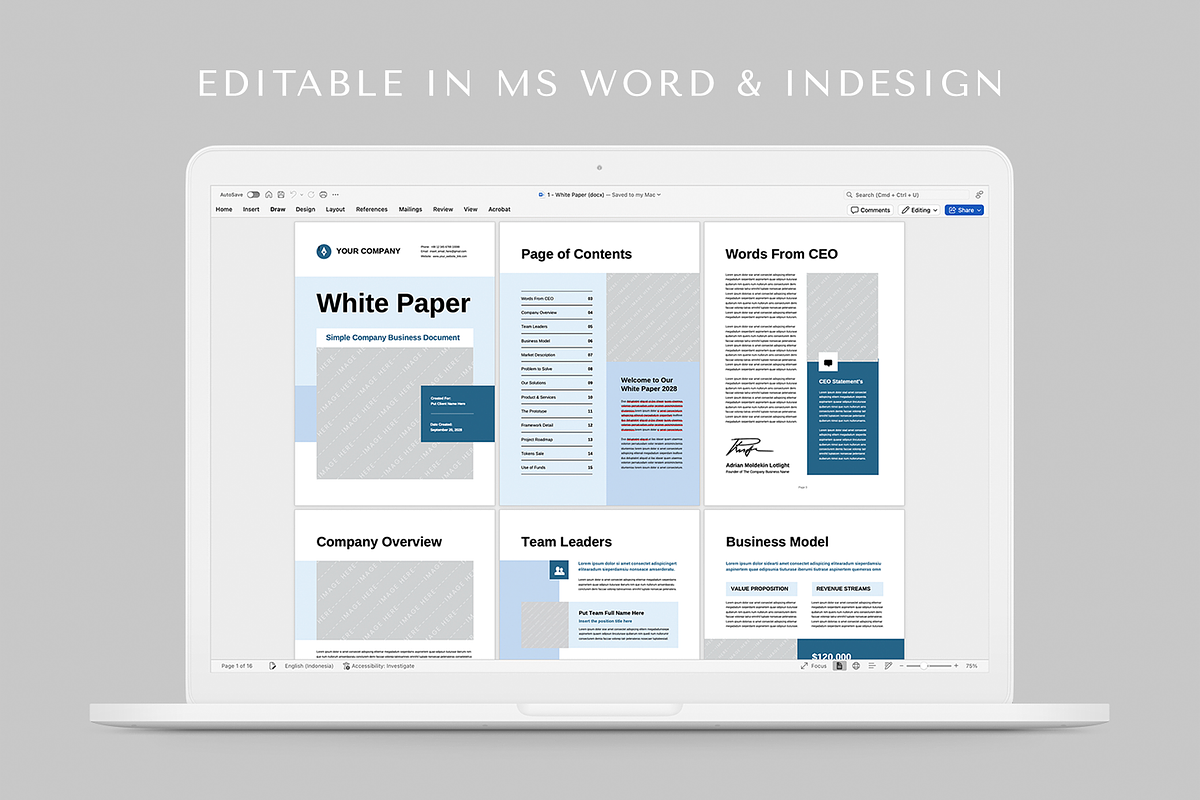Click the Company Overview image placeholder

[x=394, y=600]
